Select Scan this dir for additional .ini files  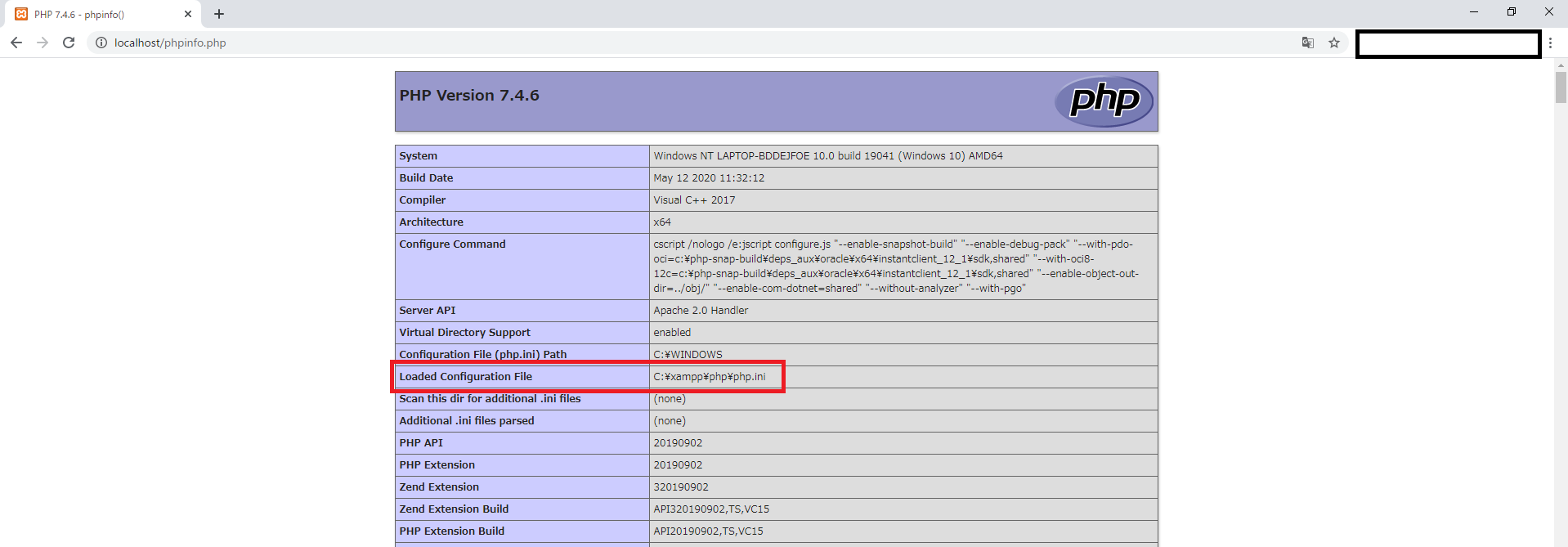[491, 399]
